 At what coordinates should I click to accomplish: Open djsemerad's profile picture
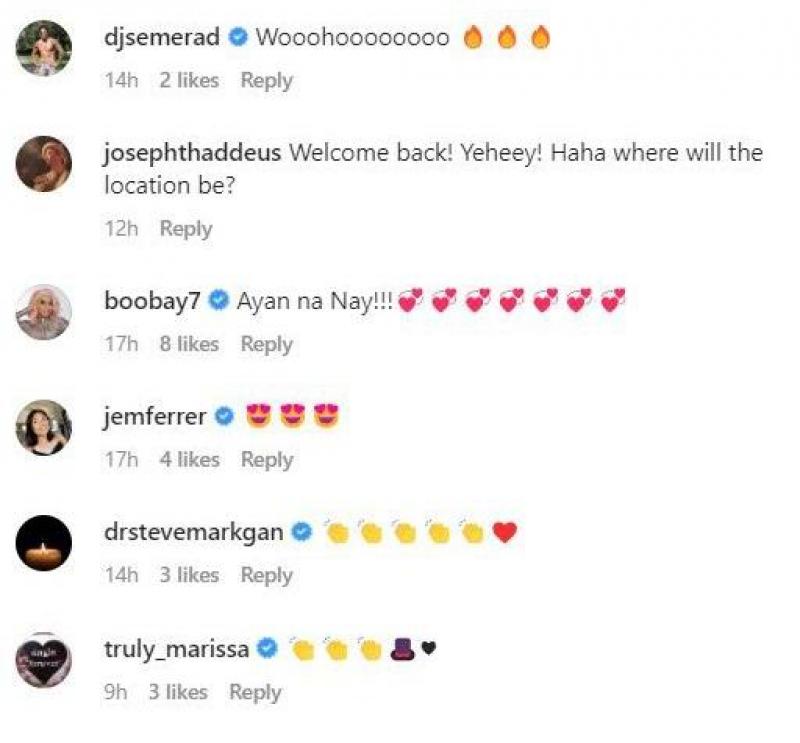pos(44,48)
